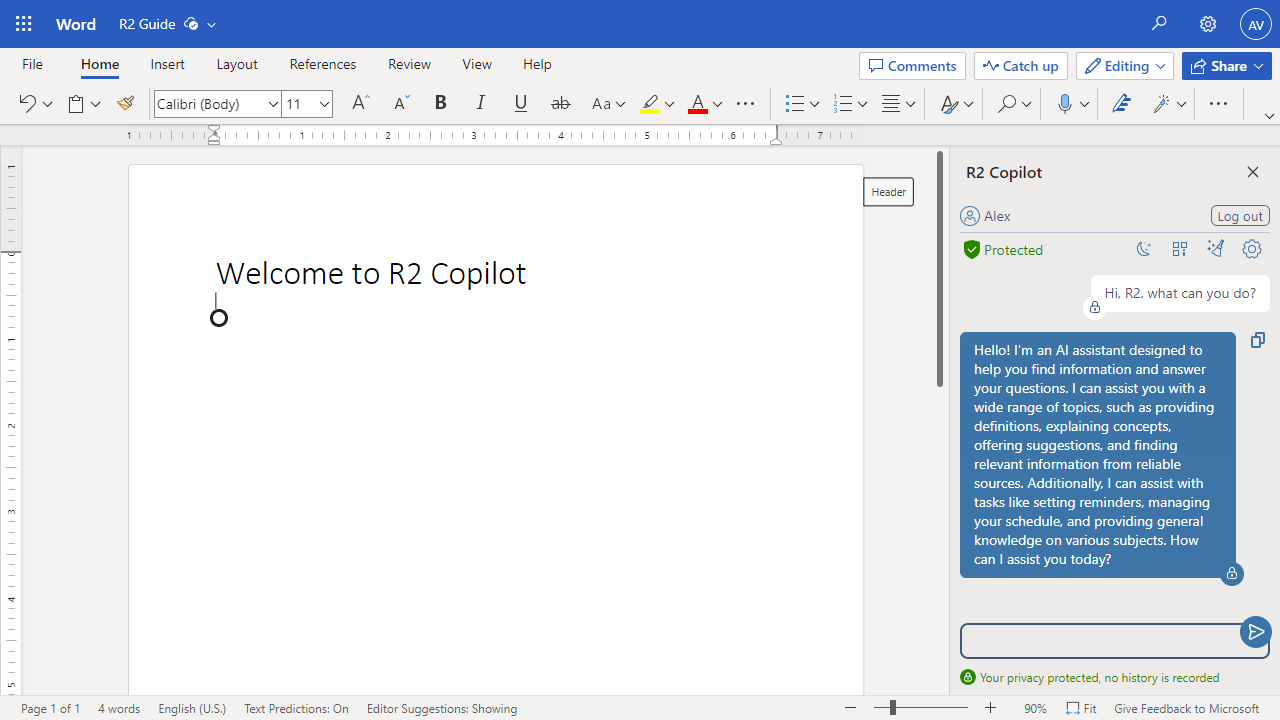Send the Copilot message
This screenshot has width=1280, height=720.
(x=1255, y=632)
